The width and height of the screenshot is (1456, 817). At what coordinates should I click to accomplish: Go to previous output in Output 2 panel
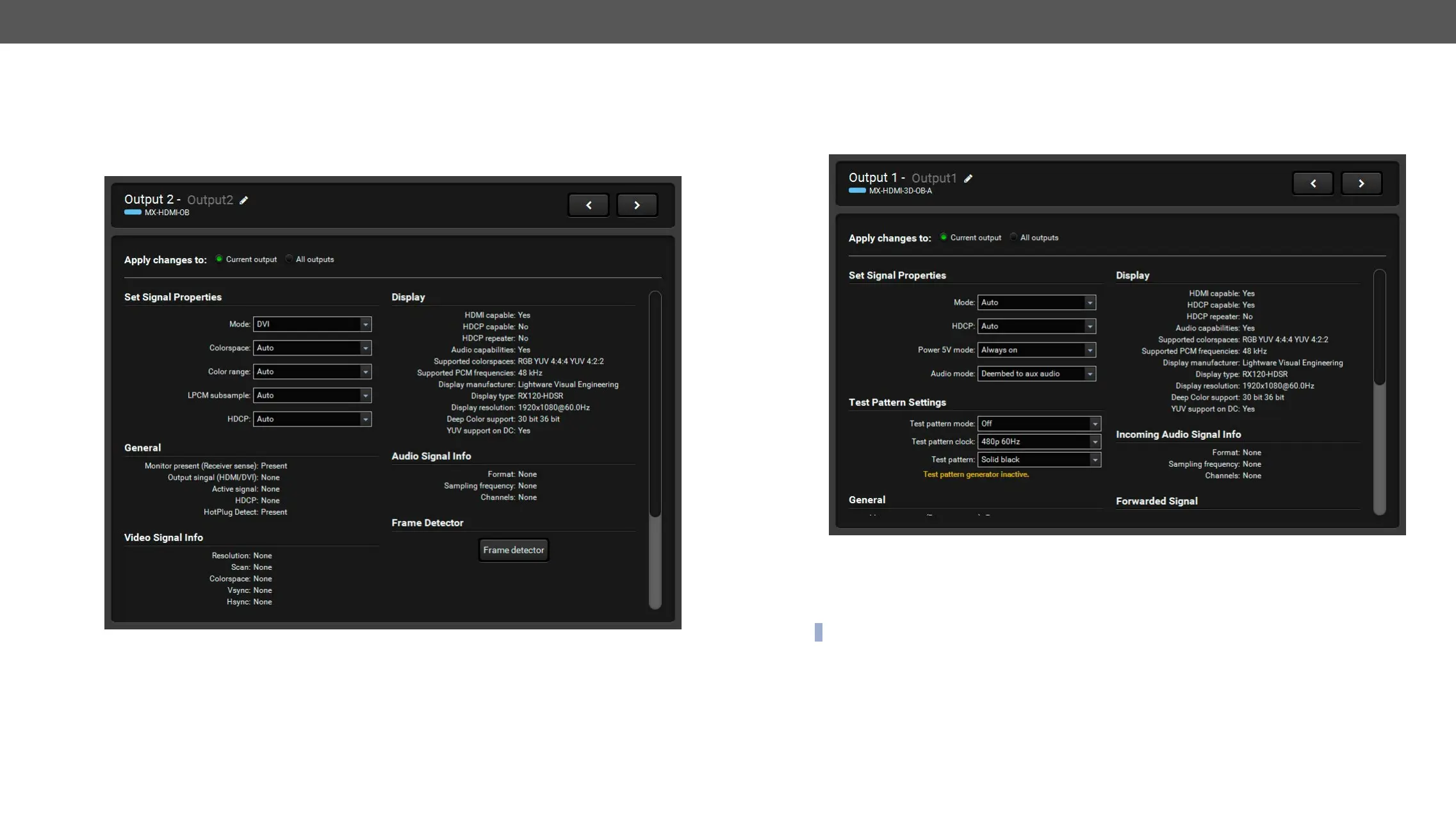(588, 206)
